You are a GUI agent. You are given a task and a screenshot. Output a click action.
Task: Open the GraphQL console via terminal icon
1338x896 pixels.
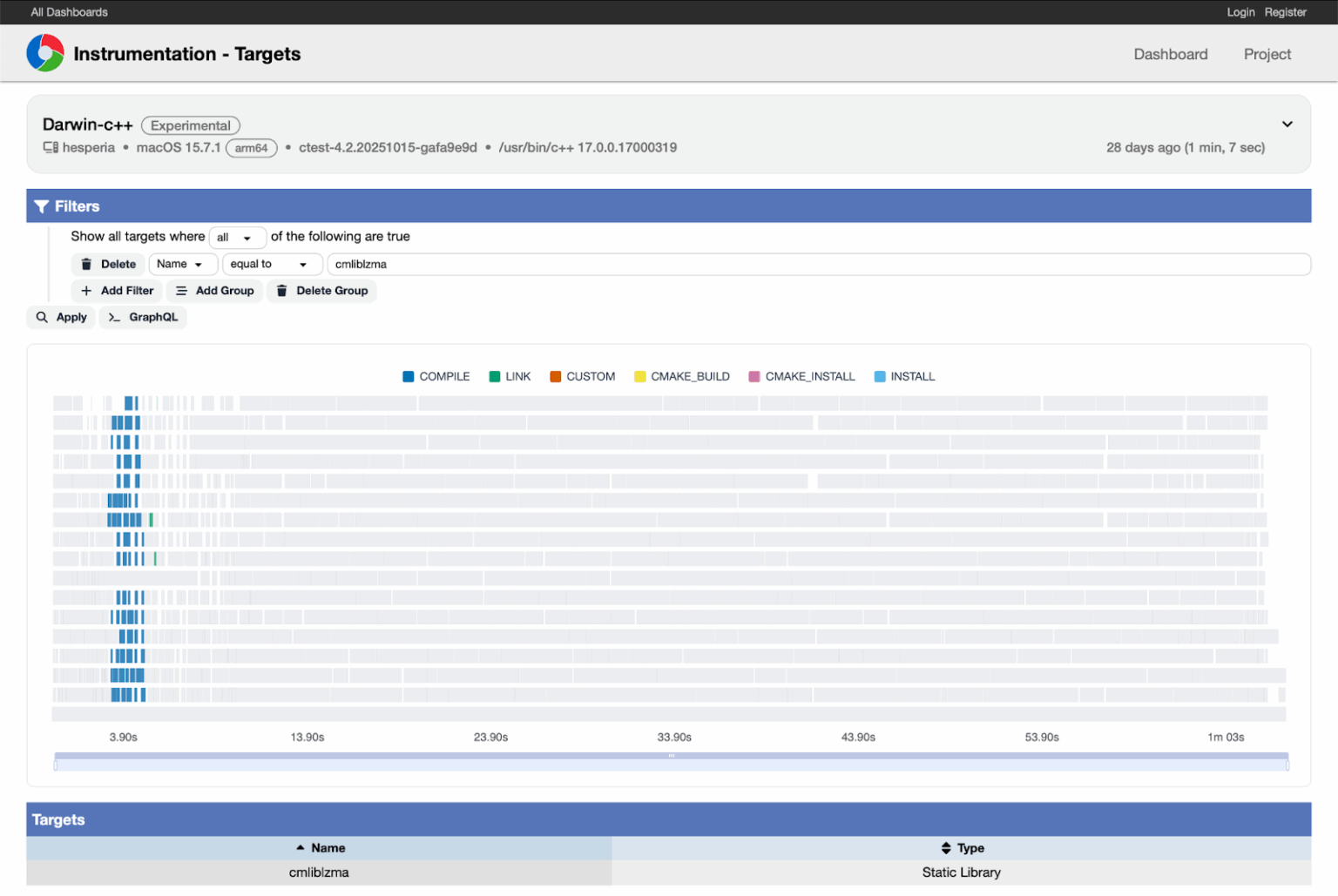[116, 317]
